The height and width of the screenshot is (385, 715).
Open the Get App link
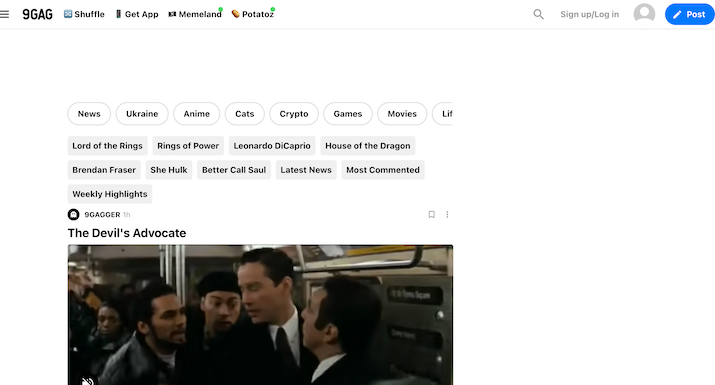coord(137,14)
